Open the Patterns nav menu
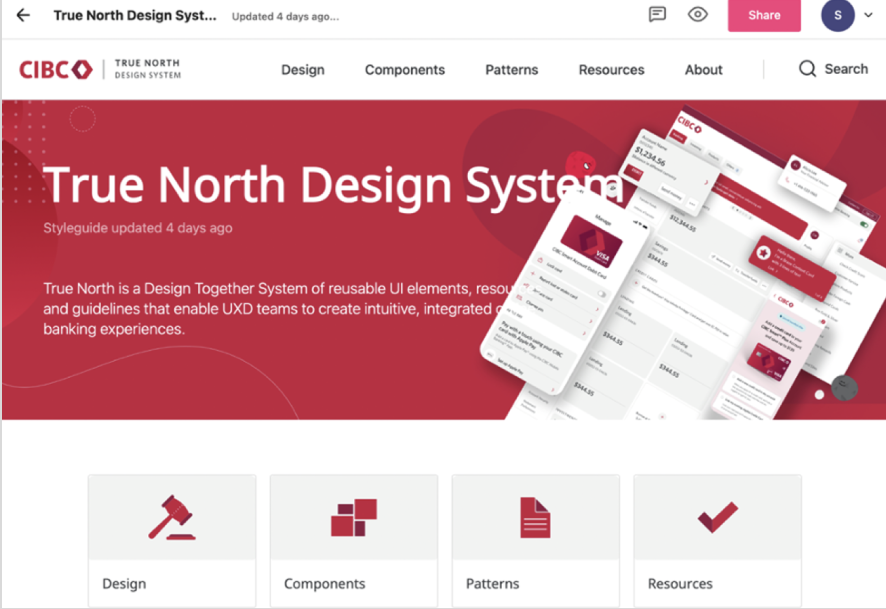Viewport: 886px width, 609px height. [511, 69]
